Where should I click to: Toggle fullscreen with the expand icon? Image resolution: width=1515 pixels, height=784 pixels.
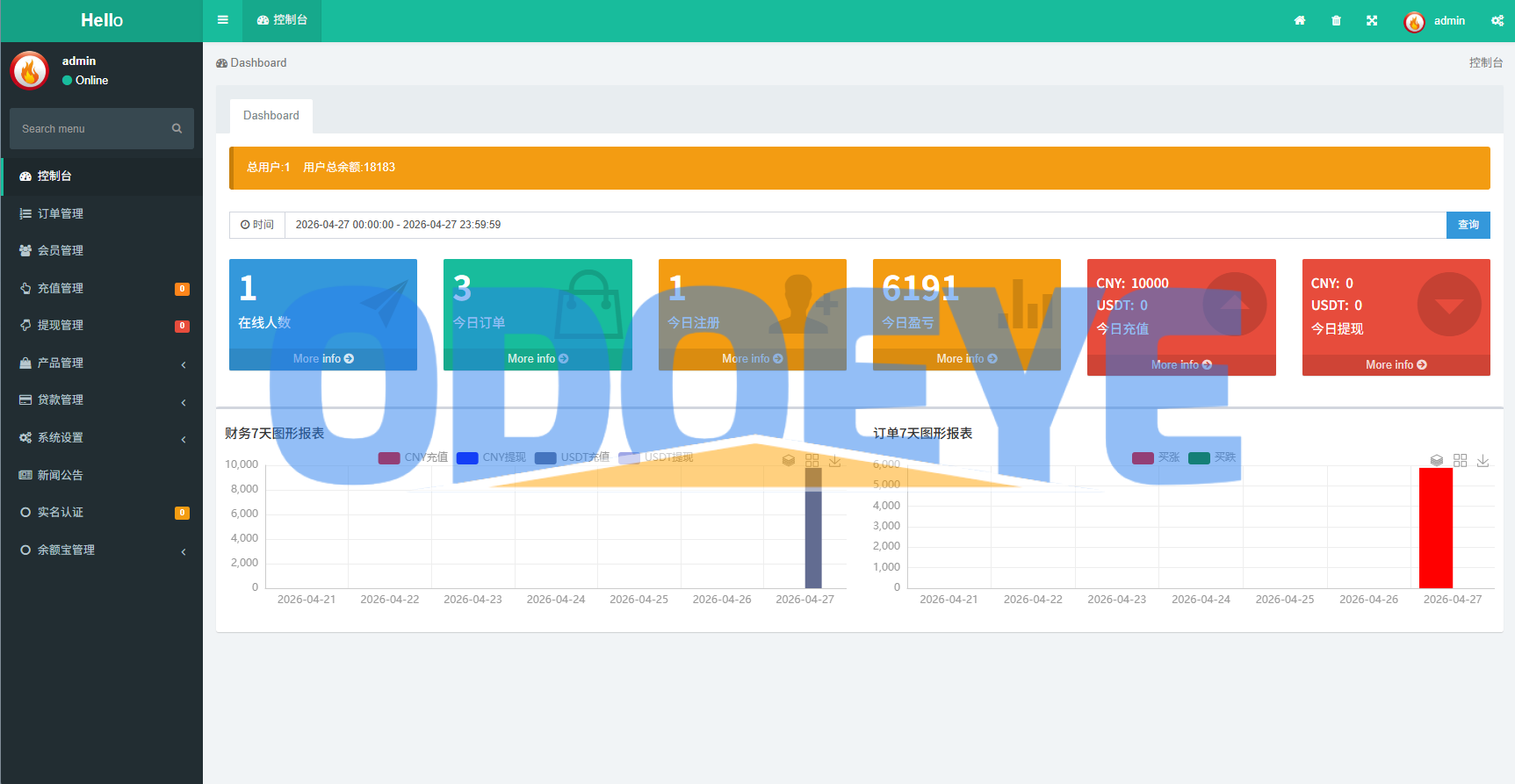[1372, 20]
